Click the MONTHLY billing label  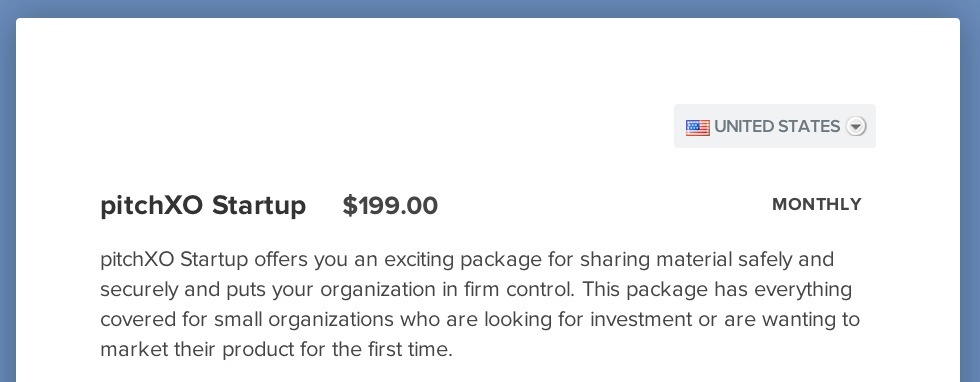coord(817,204)
